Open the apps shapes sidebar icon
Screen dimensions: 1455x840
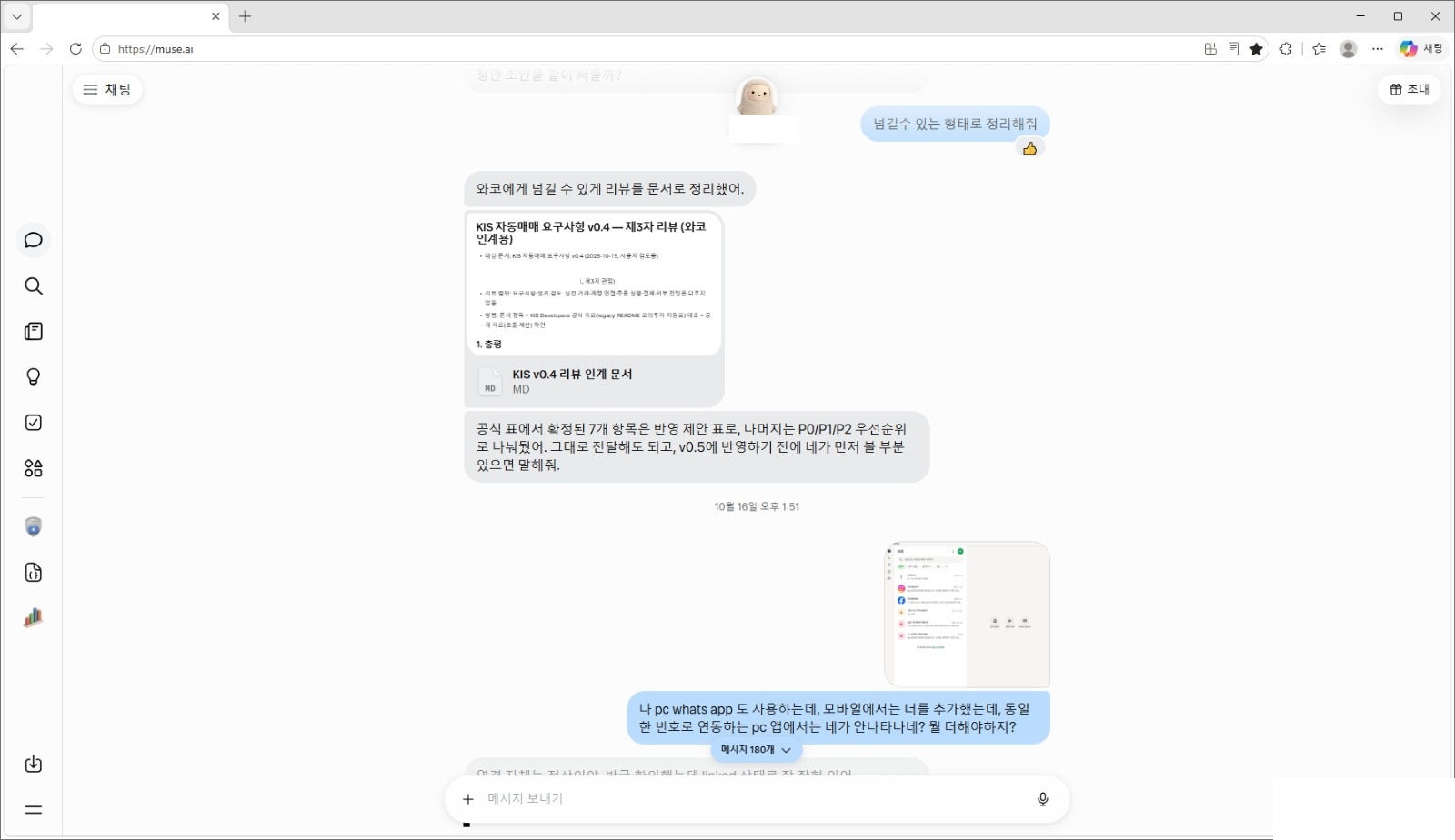34,468
